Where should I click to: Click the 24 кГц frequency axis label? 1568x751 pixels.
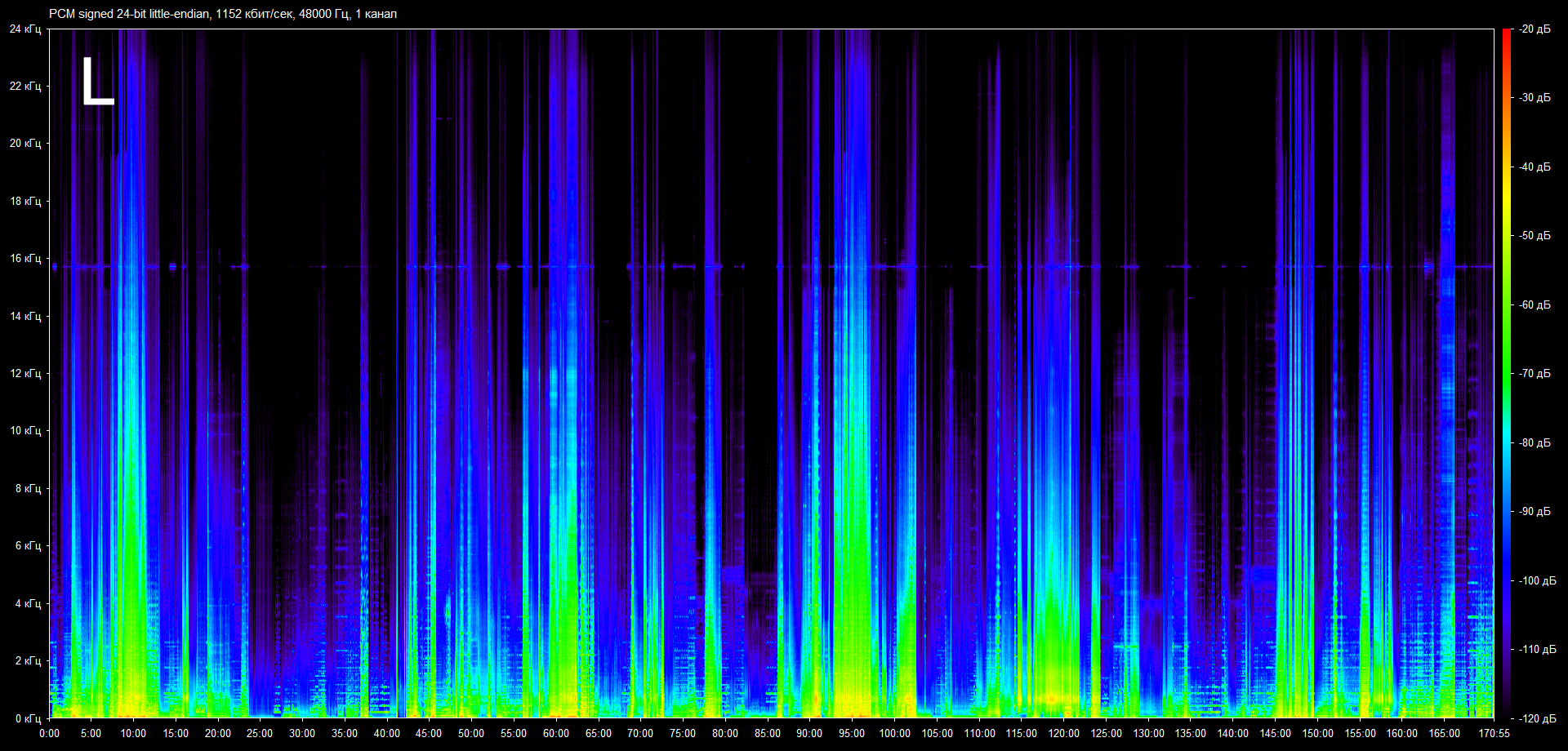click(x=24, y=29)
